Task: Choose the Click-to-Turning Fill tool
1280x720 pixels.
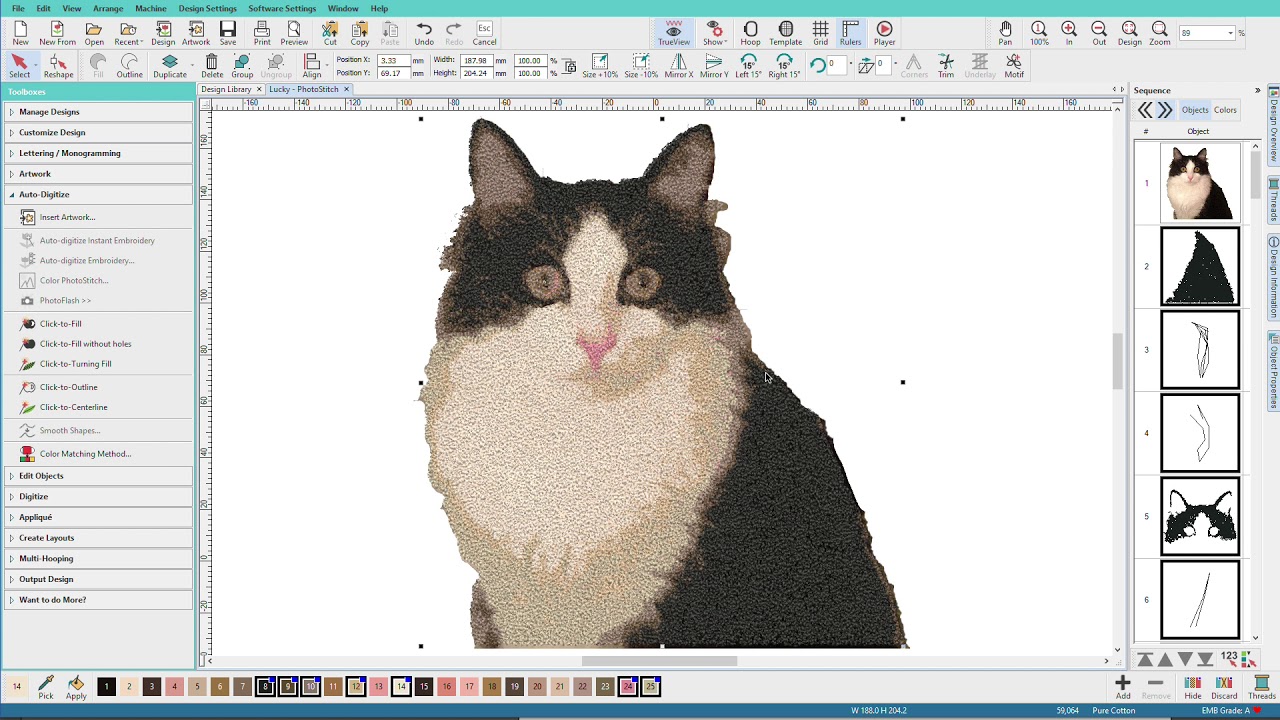Action: [x=75, y=364]
